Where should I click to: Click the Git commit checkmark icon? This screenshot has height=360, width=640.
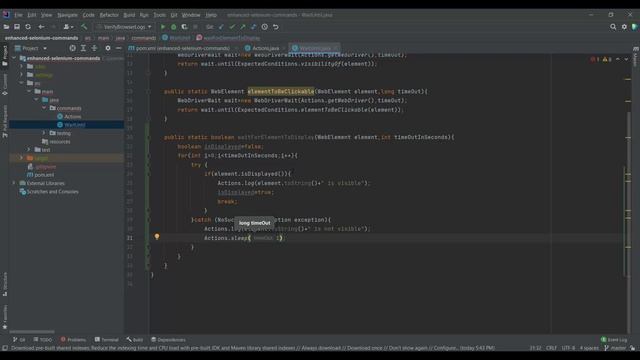tap(232, 27)
